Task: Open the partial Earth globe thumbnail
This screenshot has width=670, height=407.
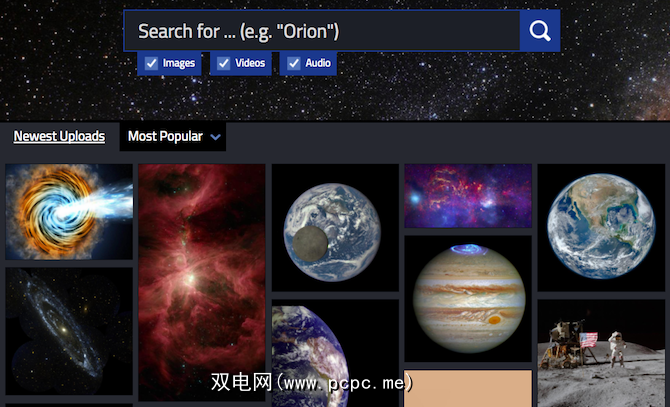Action: tap(335, 354)
